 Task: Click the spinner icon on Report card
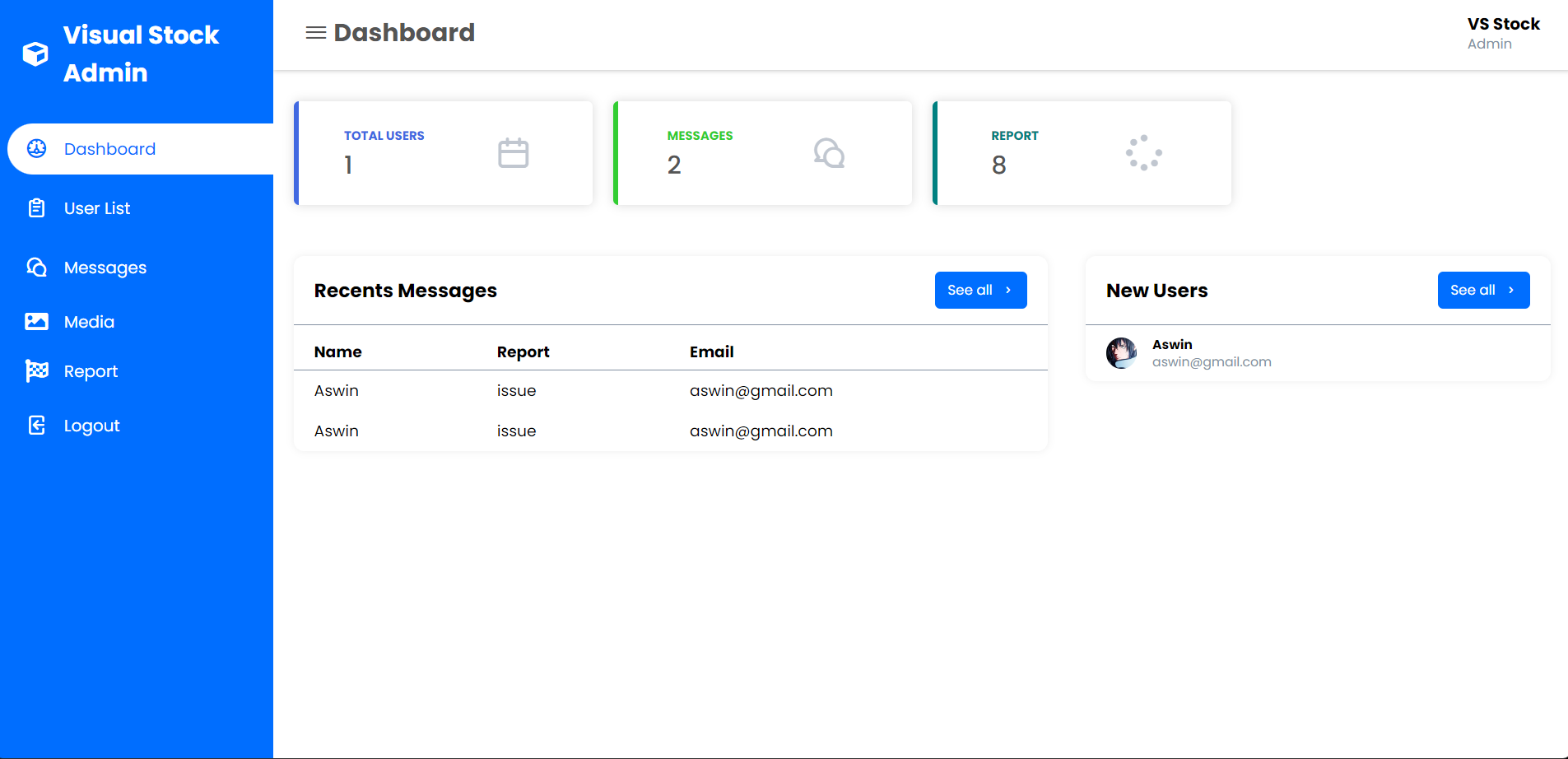tap(1143, 153)
